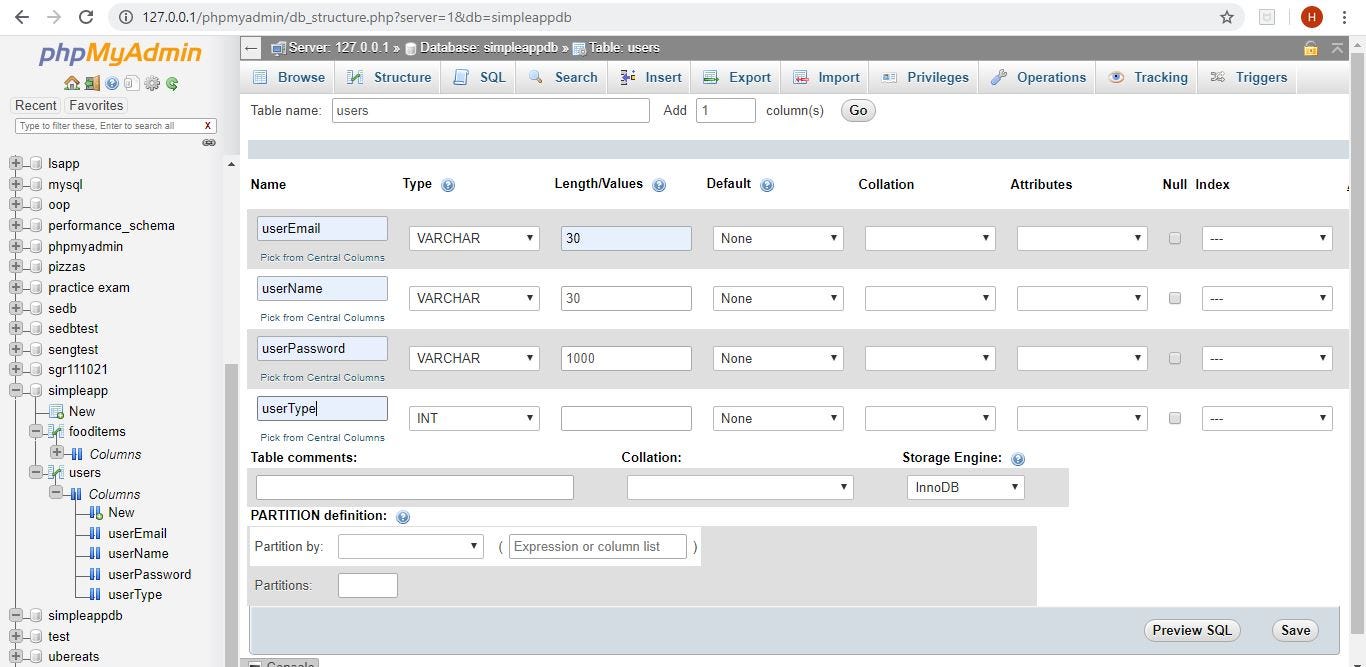Click the Save button

tap(1294, 630)
